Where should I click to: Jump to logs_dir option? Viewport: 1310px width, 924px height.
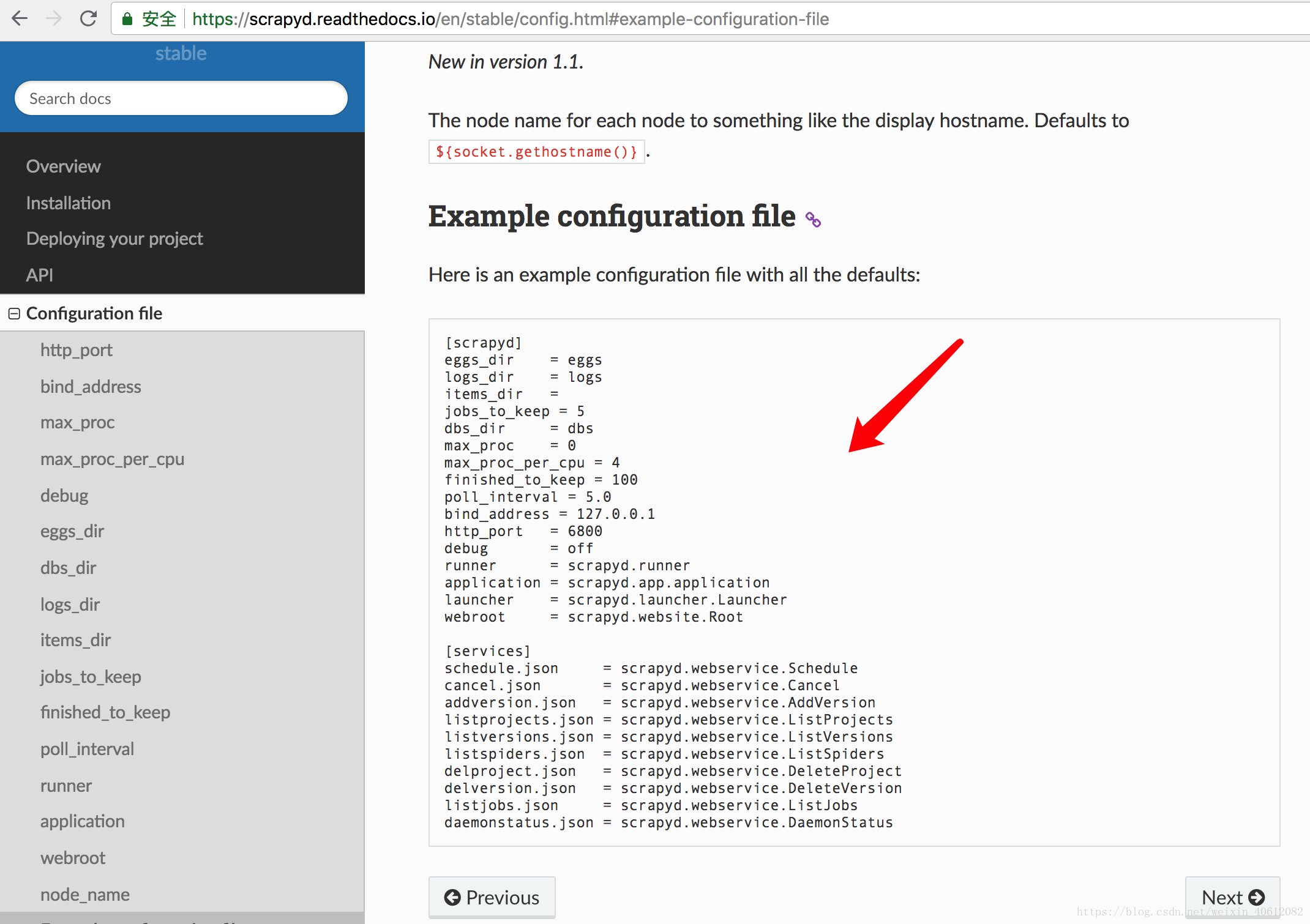pos(70,605)
